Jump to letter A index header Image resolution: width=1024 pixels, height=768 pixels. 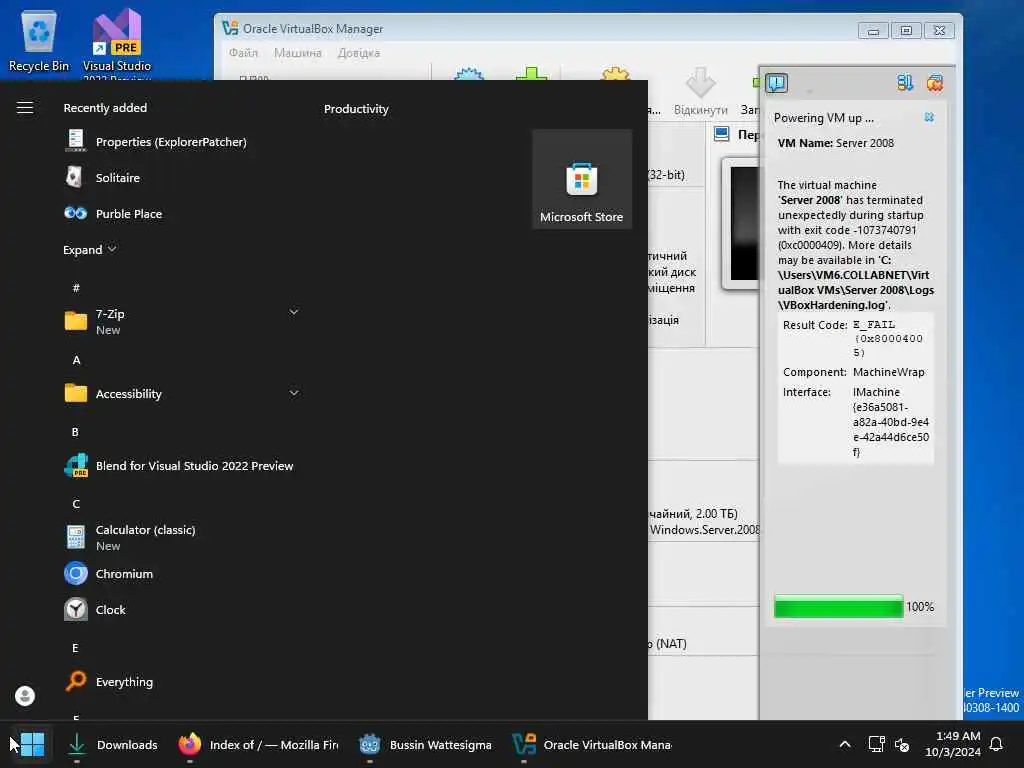coord(76,360)
